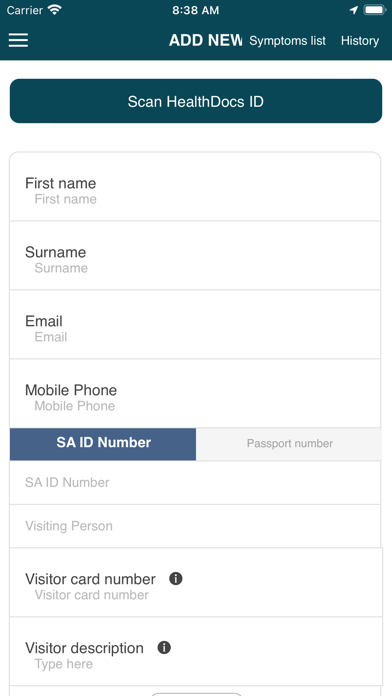Select the SA ID Number tab
This screenshot has height=696, width=392.
(103, 444)
